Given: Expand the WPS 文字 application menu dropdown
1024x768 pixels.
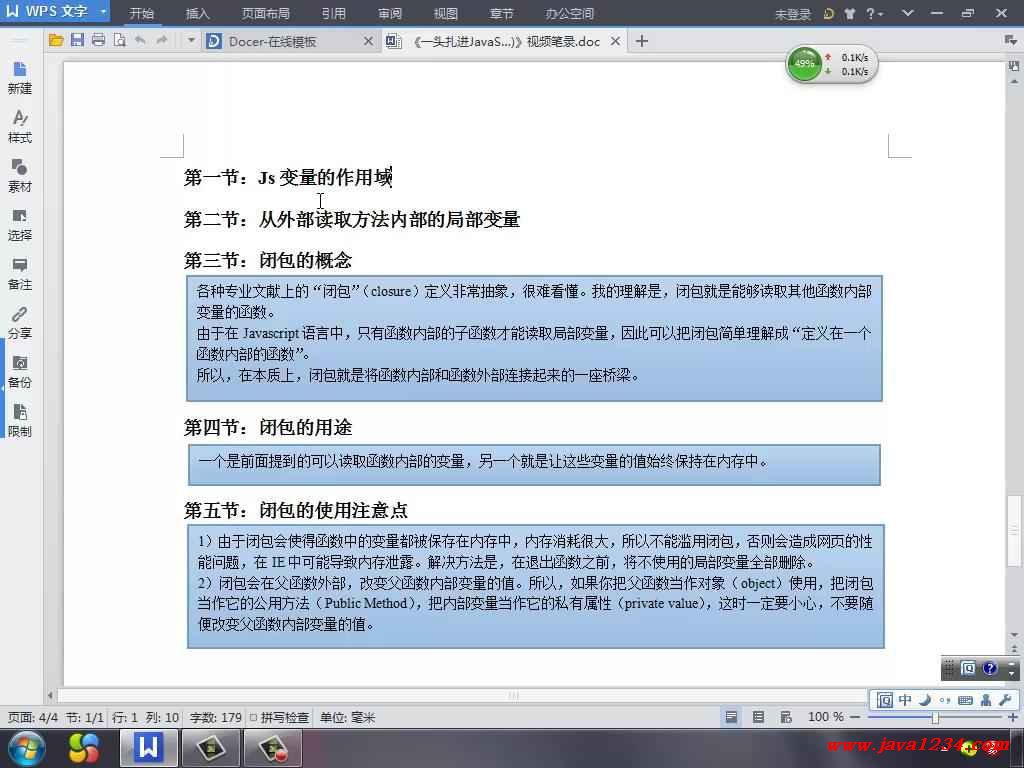Looking at the screenshot, I should click(103, 12).
